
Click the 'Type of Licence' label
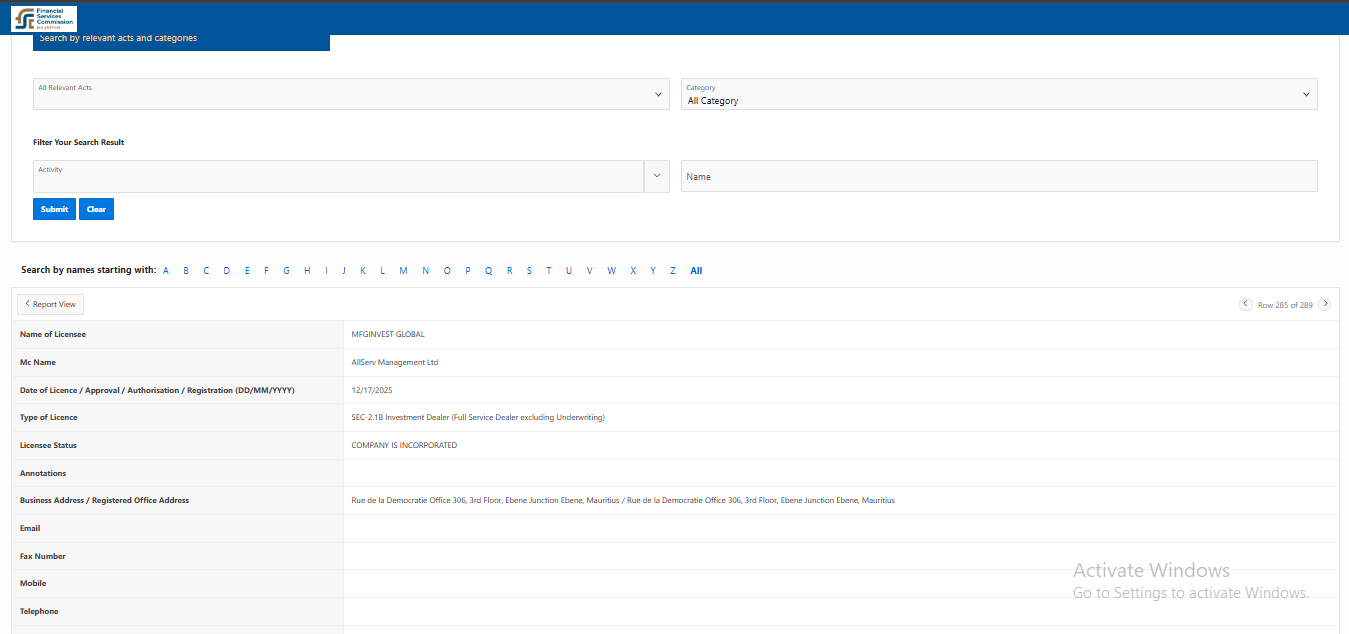[48, 417]
